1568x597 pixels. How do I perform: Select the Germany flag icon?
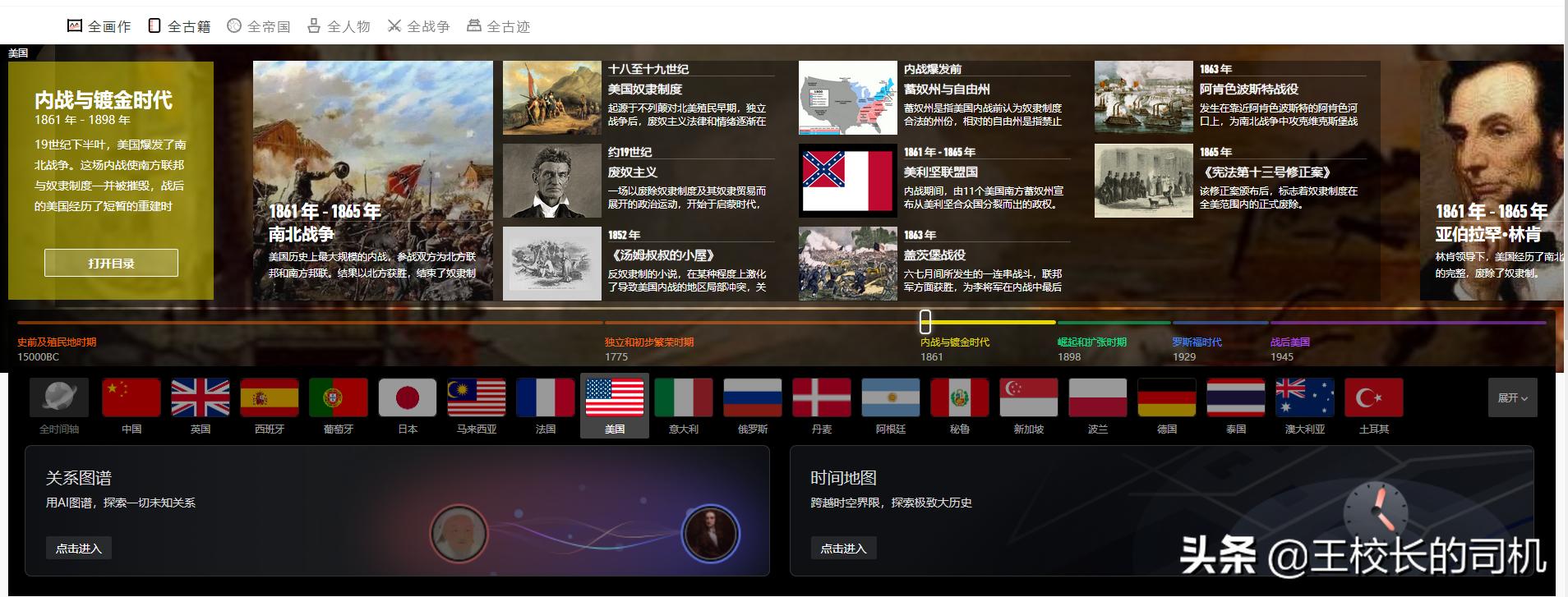coord(1167,398)
